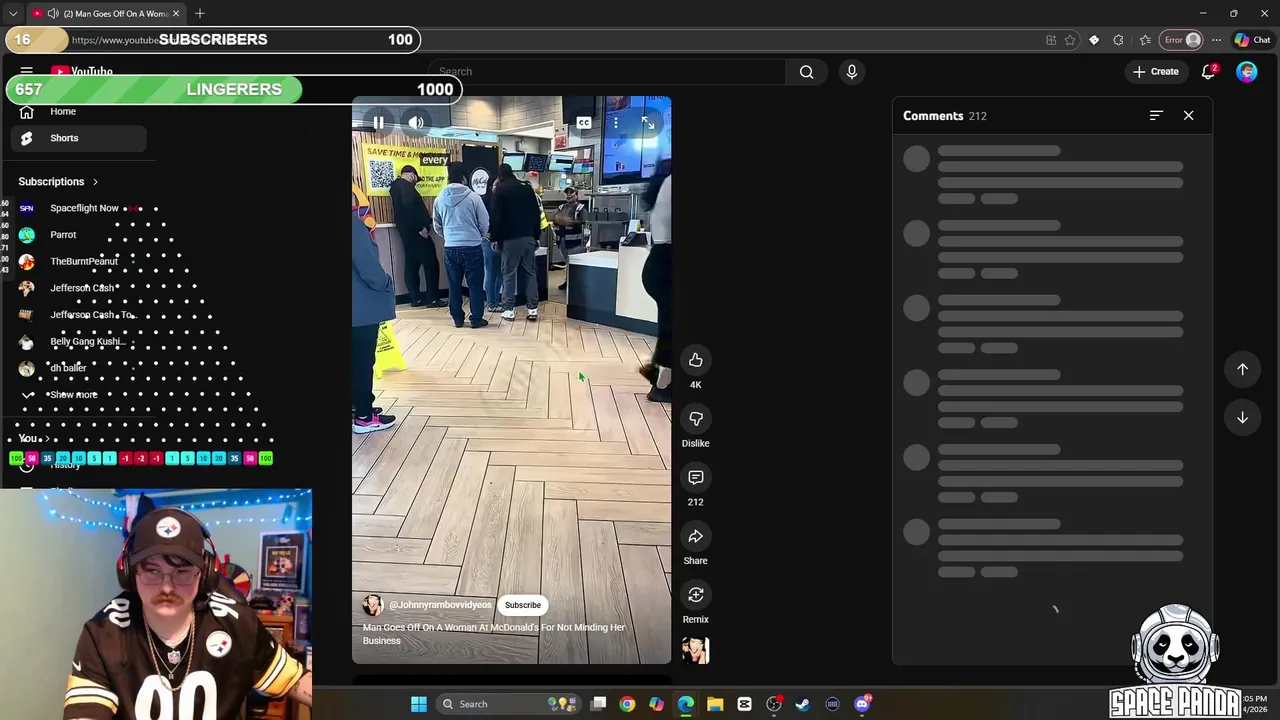
Task: Open YouTube notifications bell
Action: click(x=1209, y=72)
